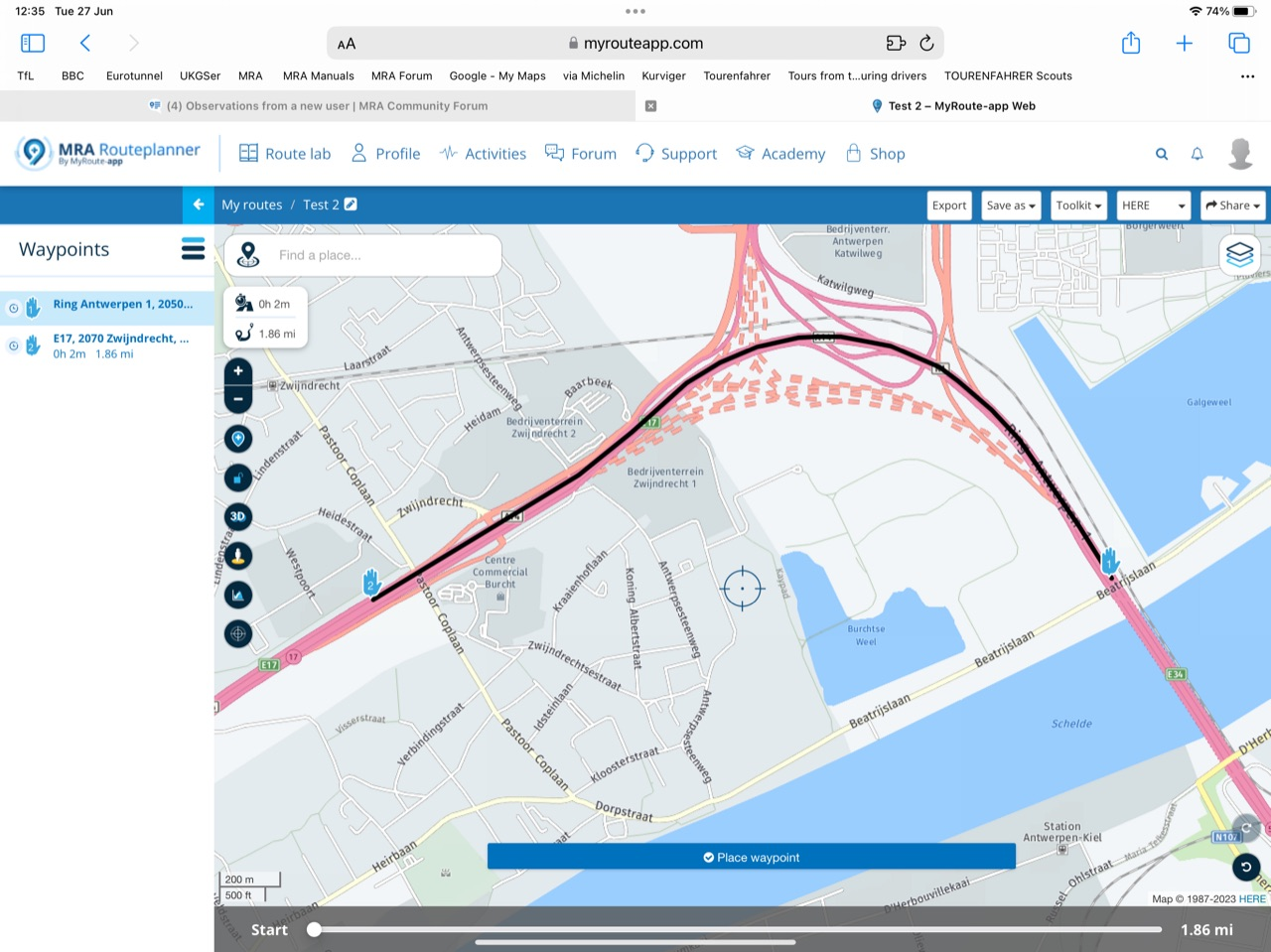The width and height of the screenshot is (1271, 952).
Task: Toggle the map unlock padlock icon
Action: [238, 477]
